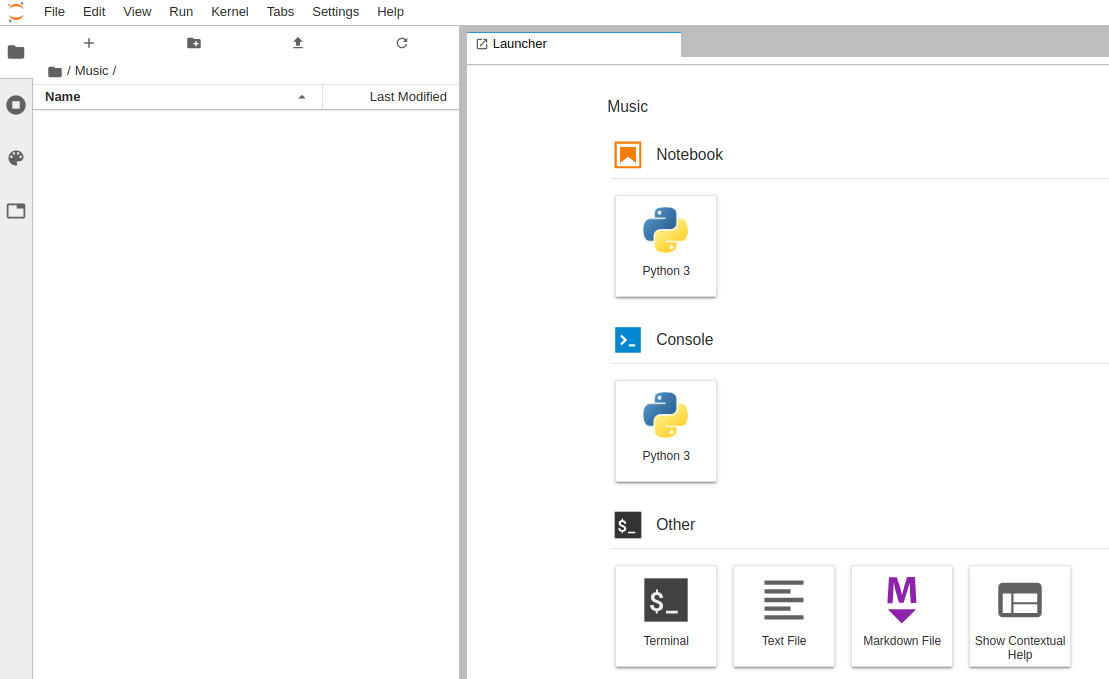This screenshot has height=679, width=1109.
Task: Open the Kernel menu
Action: [230, 12]
